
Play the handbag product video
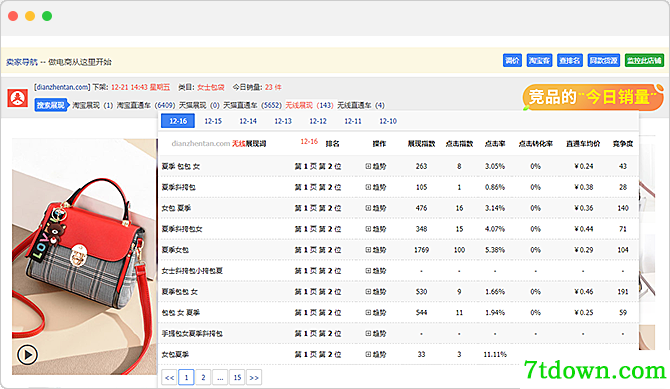pos(28,354)
